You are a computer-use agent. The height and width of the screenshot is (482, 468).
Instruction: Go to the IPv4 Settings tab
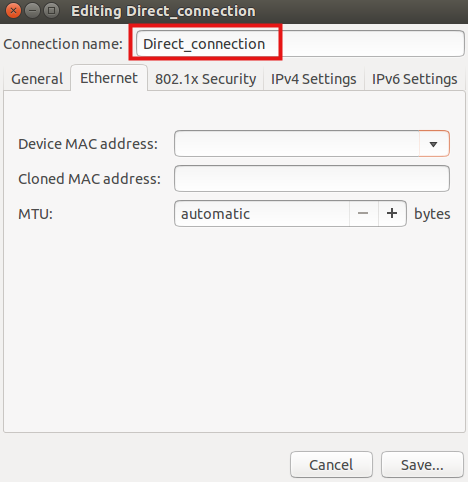pos(314,79)
